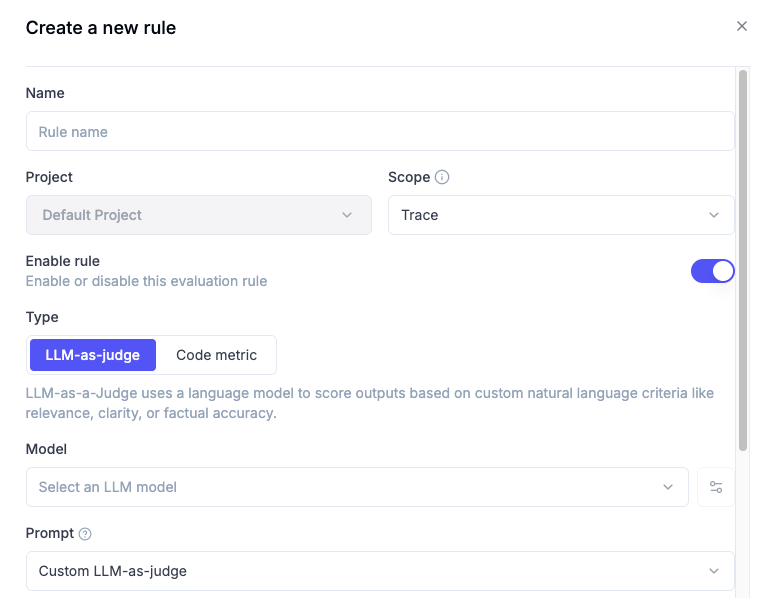This screenshot has width=772, height=598.
Task: Click the Scope info icon
Action: pos(443,177)
